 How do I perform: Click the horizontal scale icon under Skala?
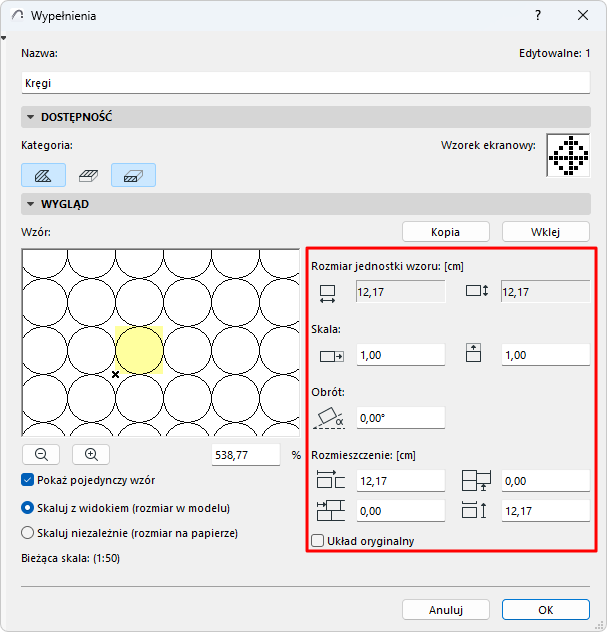pyautogui.click(x=331, y=356)
